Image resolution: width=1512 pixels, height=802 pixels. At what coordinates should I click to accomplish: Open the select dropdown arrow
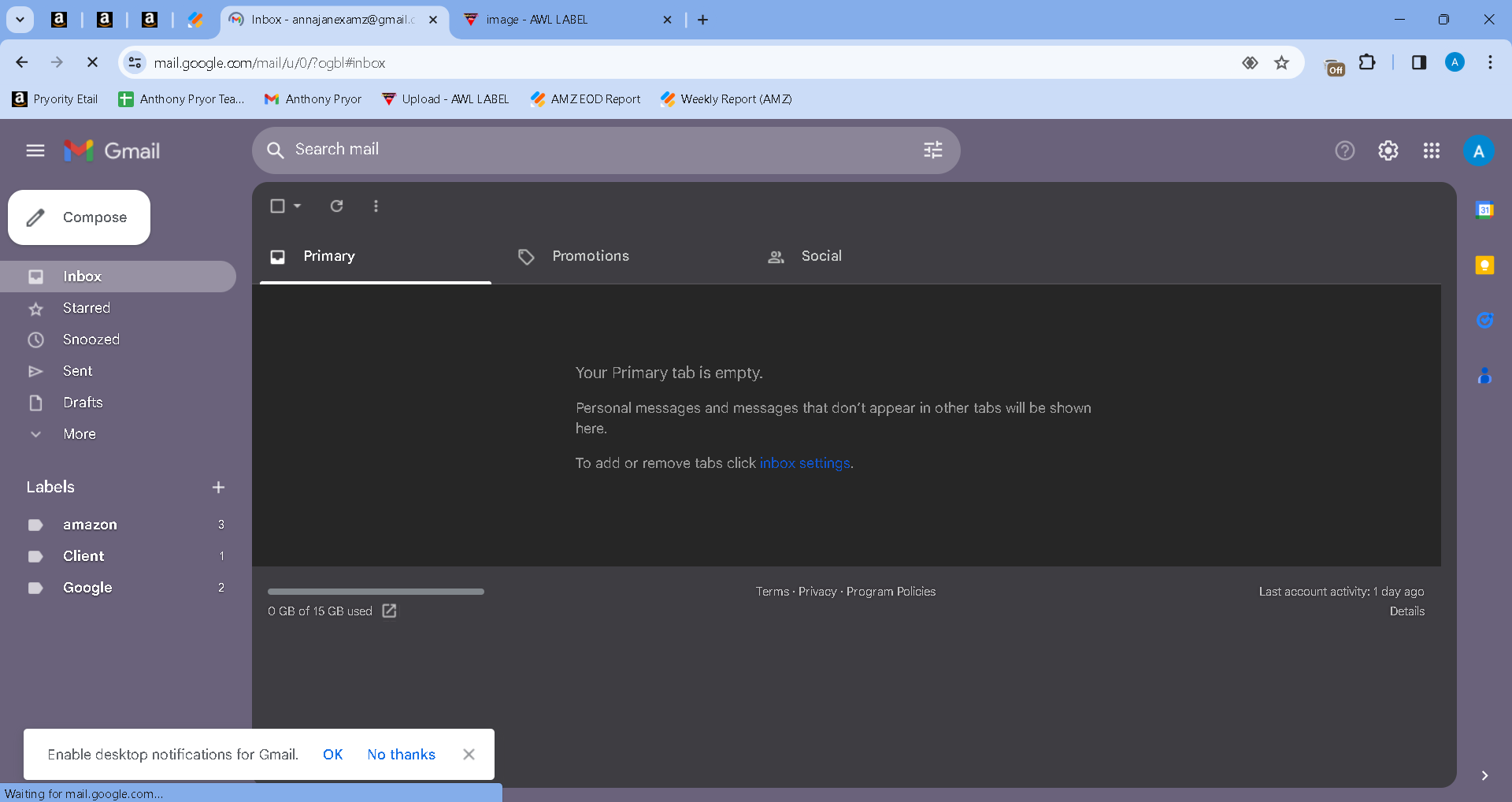click(x=297, y=206)
